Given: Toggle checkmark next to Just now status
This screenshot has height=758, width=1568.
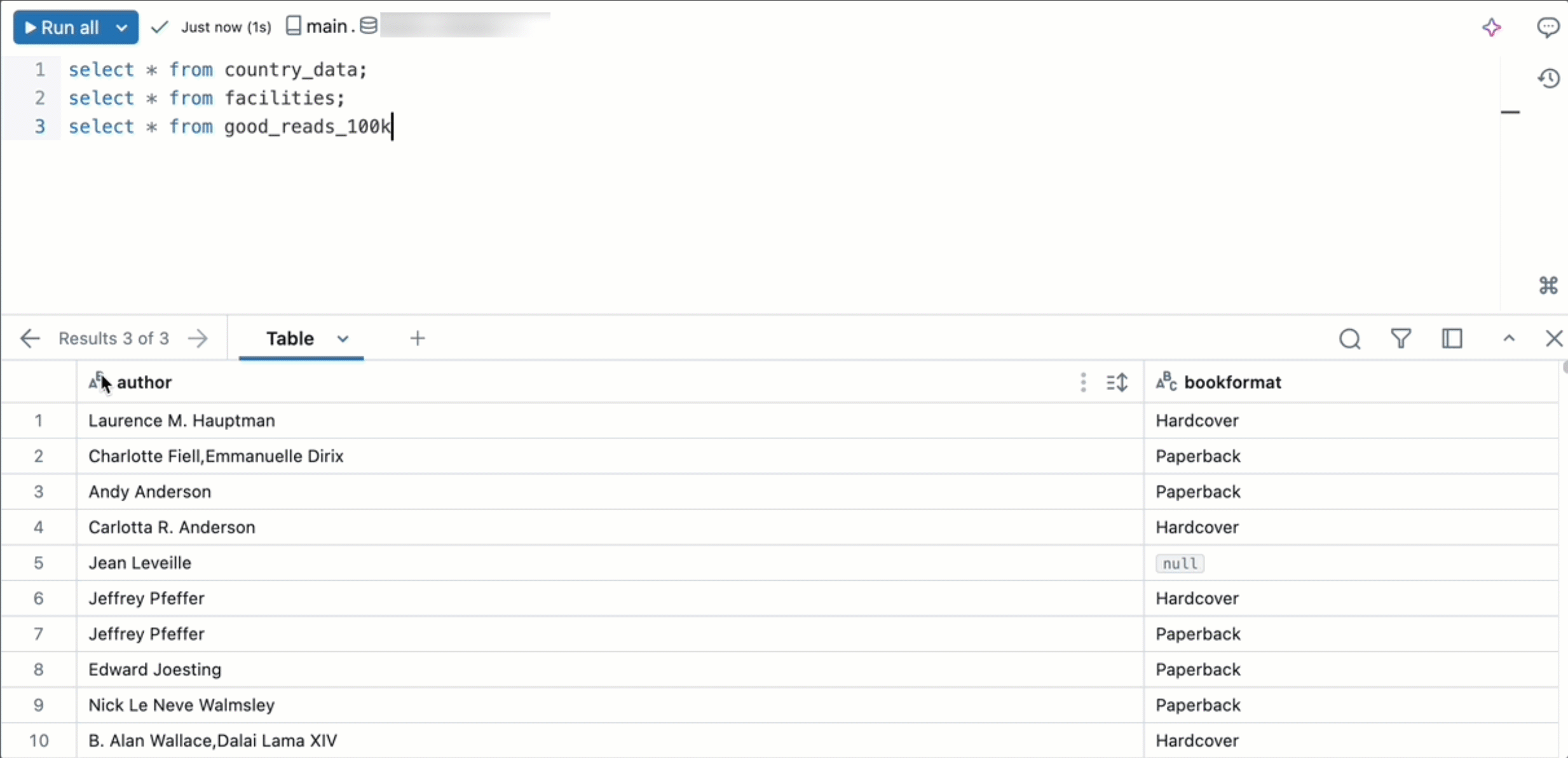Looking at the screenshot, I should [157, 27].
